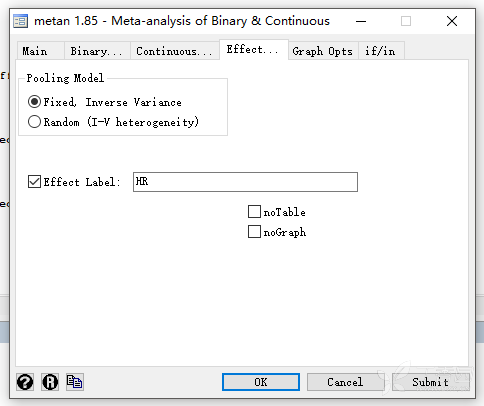Viewport: 484px width, 406px height.
Task: Uncheck the Effect Label checkbox
Action: (34, 182)
